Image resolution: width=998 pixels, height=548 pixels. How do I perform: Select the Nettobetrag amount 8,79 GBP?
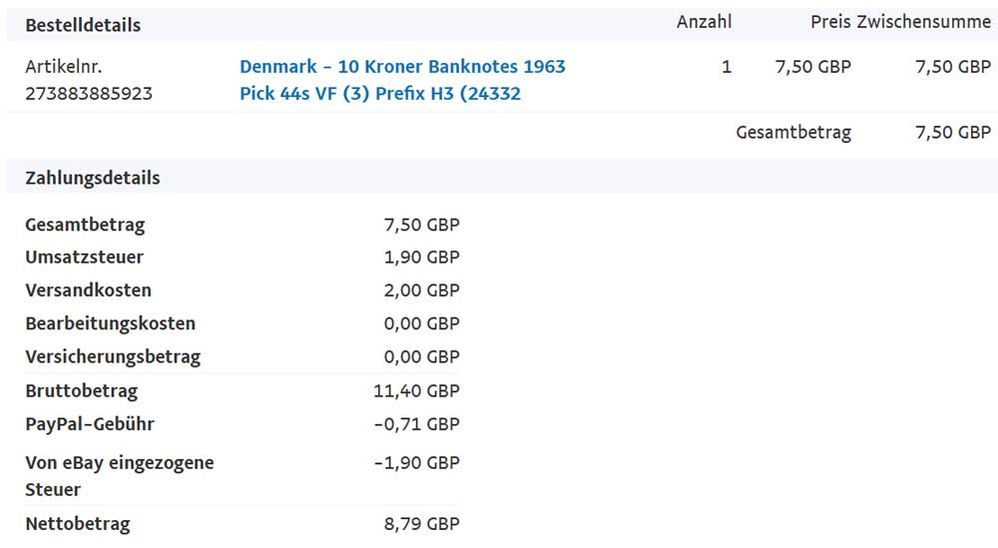click(422, 524)
